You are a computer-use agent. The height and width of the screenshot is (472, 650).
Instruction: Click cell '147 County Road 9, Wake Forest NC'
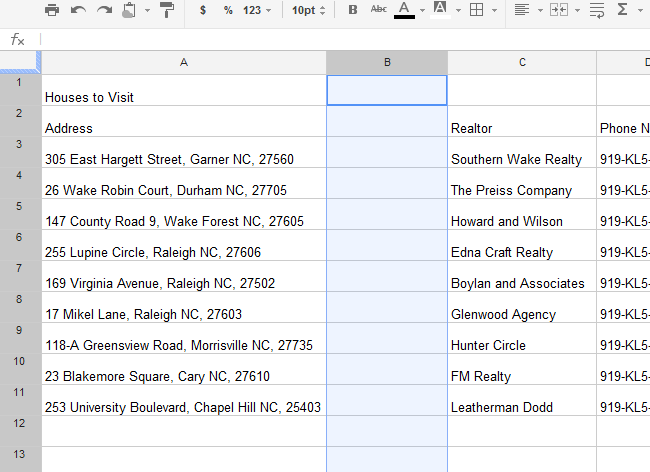(184, 214)
